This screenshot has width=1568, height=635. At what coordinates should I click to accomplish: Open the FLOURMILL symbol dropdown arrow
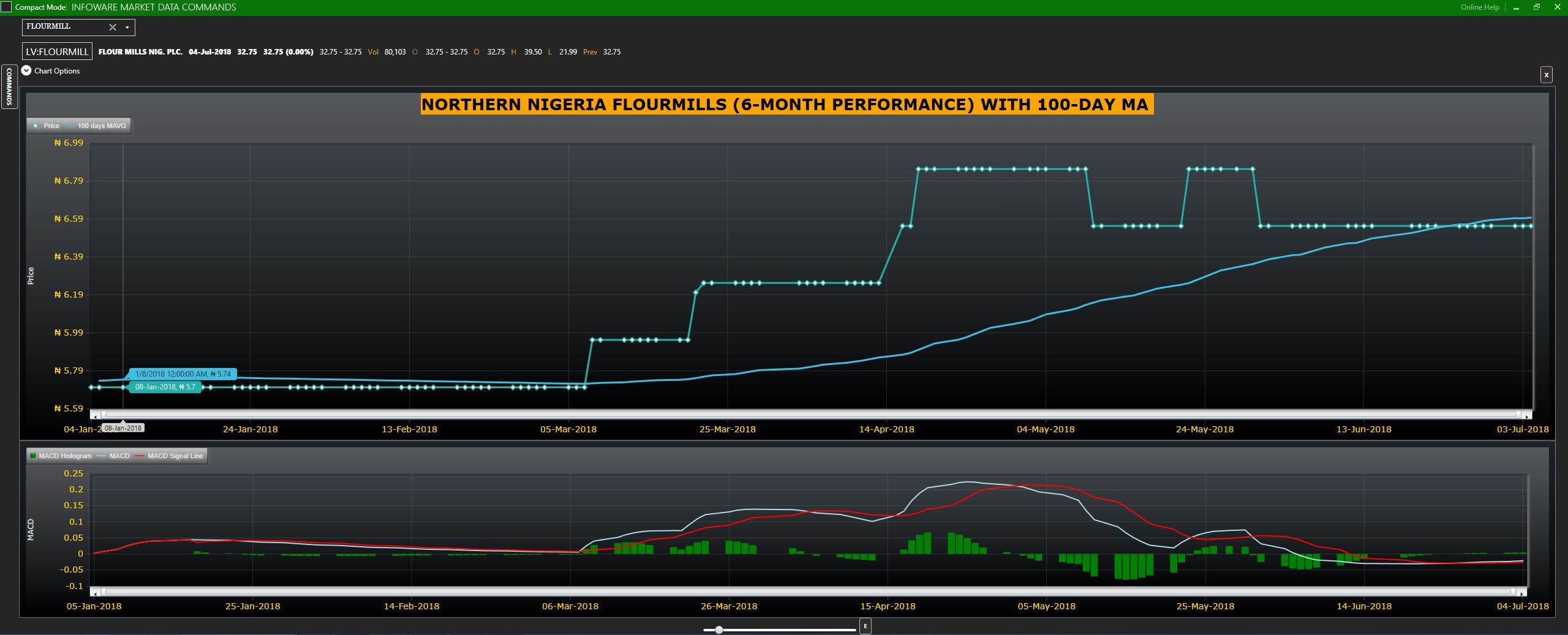(127, 27)
